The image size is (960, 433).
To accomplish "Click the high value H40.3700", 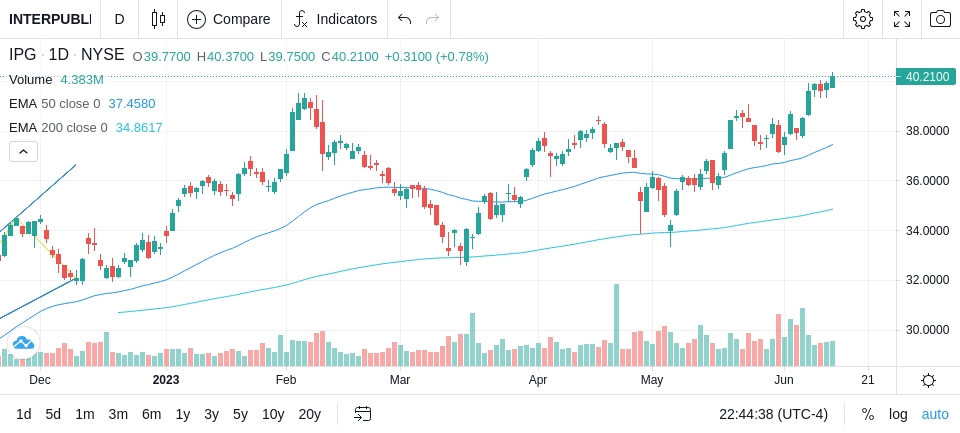I will point(225,57).
